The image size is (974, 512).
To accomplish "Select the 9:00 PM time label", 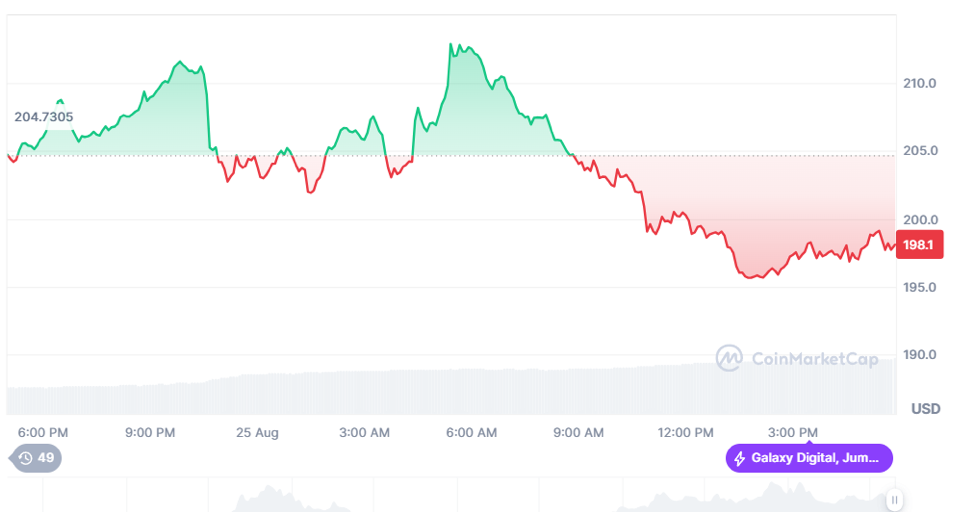I will [150, 433].
